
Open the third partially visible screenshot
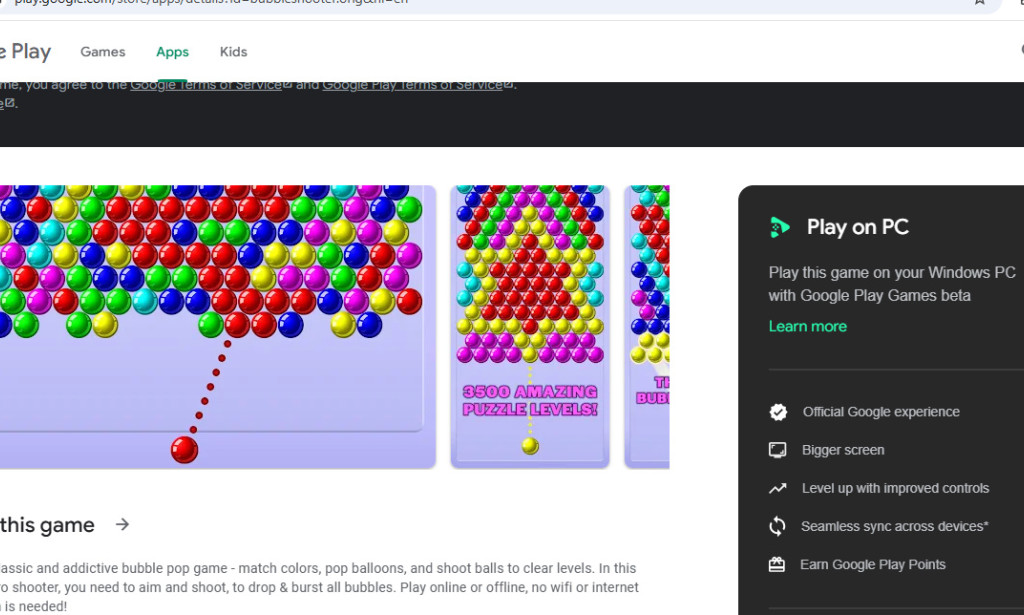[647, 326]
